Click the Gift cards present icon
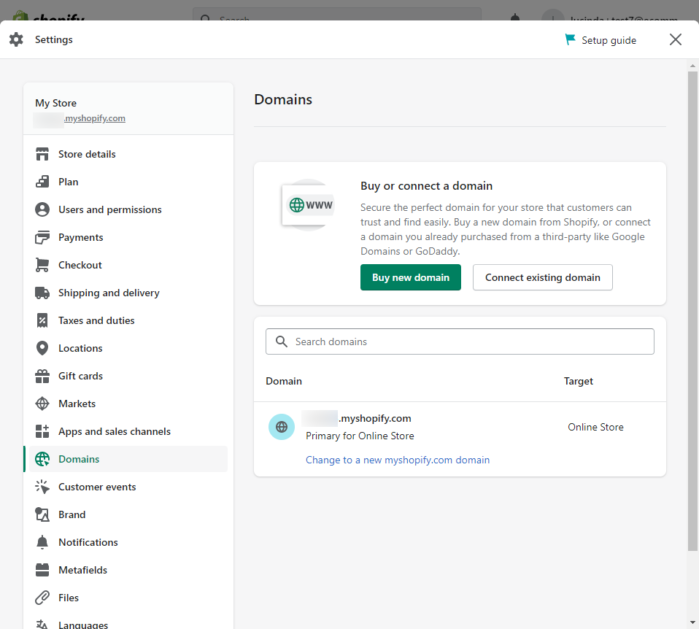 click(x=42, y=376)
